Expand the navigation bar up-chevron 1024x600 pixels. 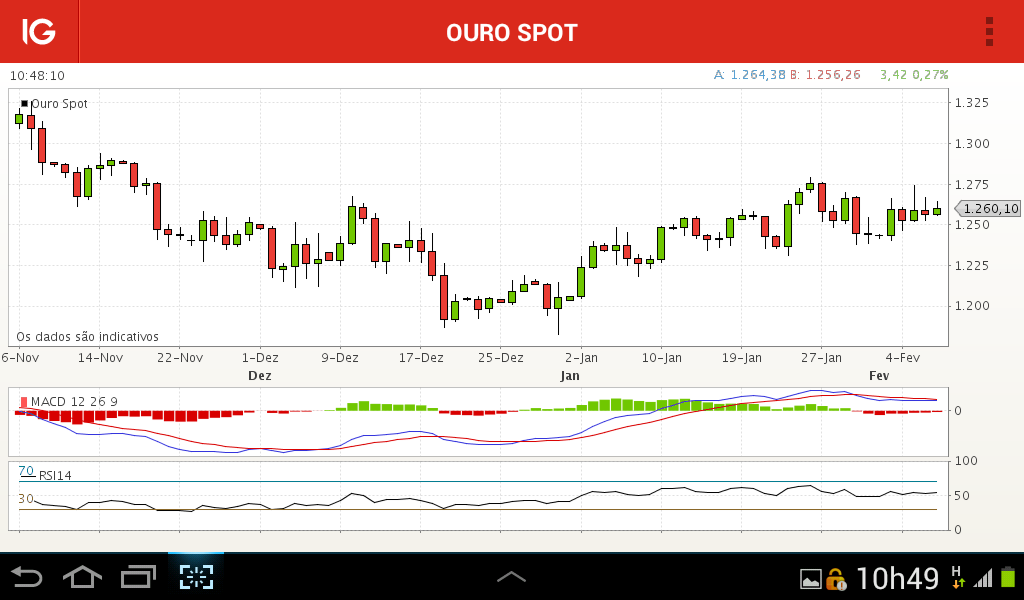click(x=511, y=576)
